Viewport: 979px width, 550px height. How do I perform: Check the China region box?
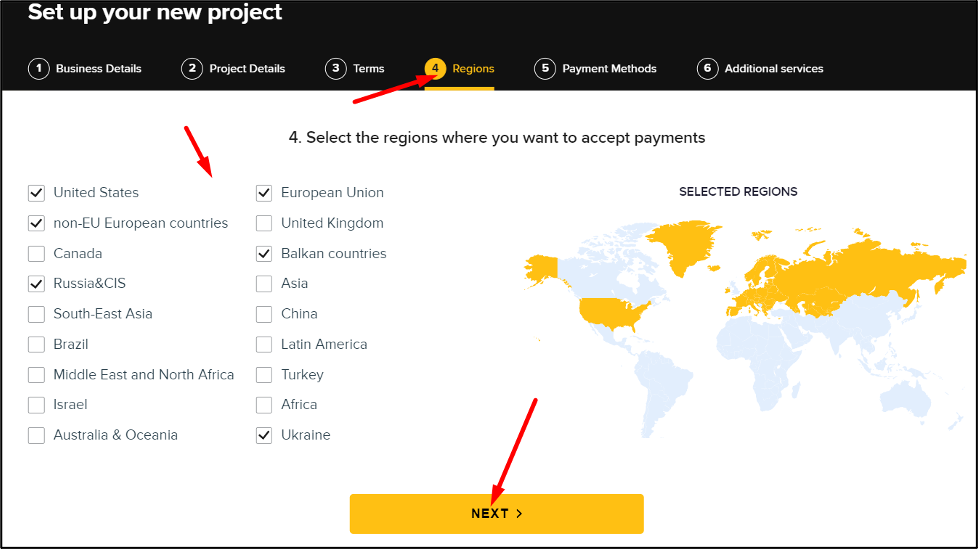coord(264,314)
